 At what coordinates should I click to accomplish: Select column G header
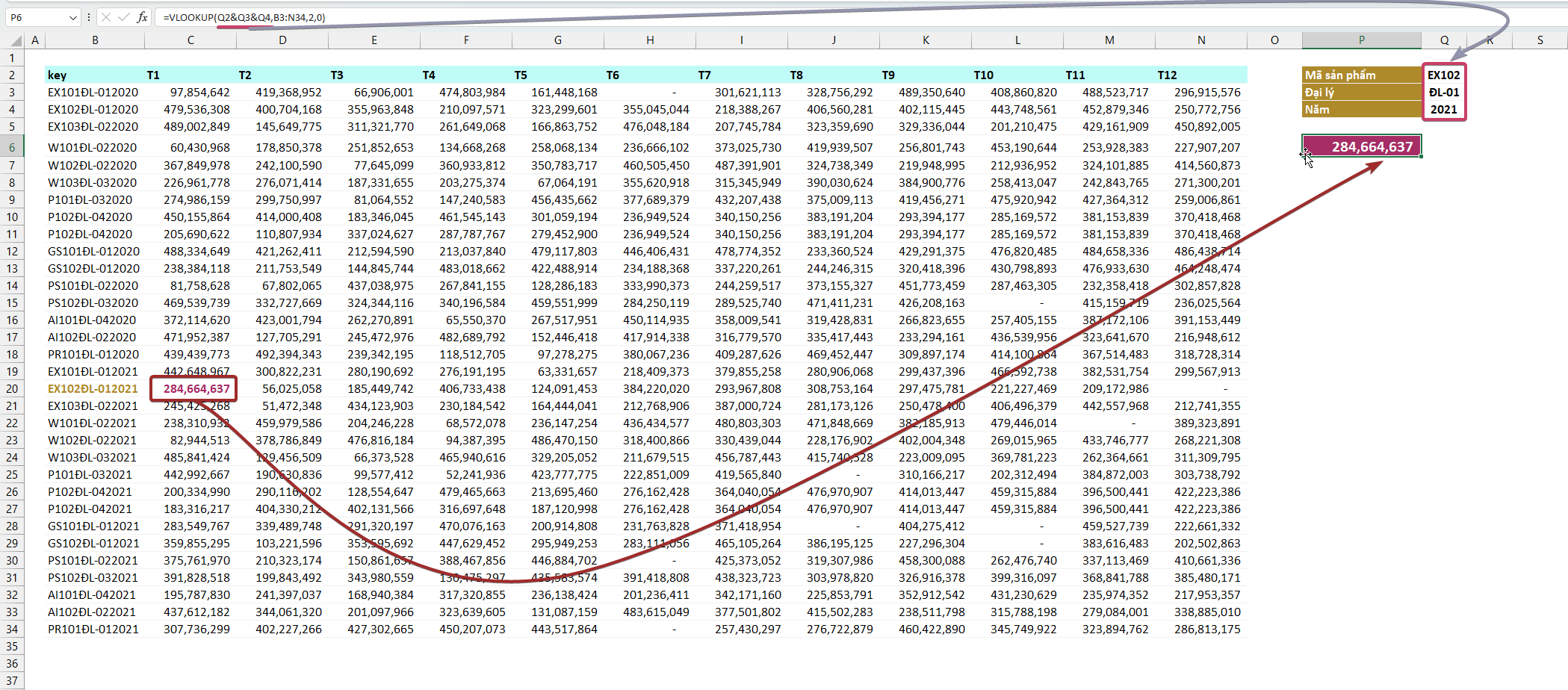coord(558,40)
